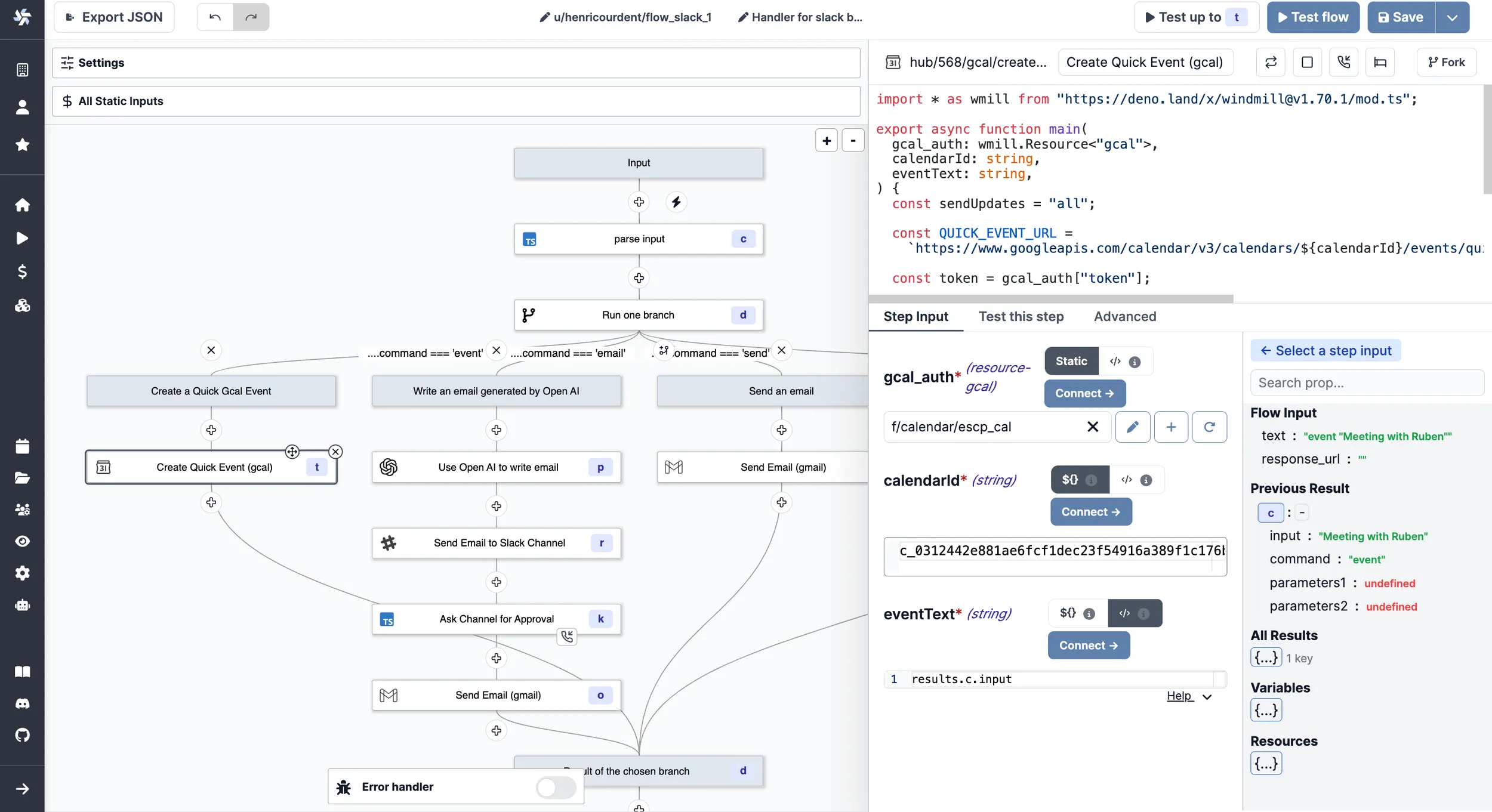Click the sync/refresh icon above the code editor
The image size is (1492, 812).
tap(1271, 62)
